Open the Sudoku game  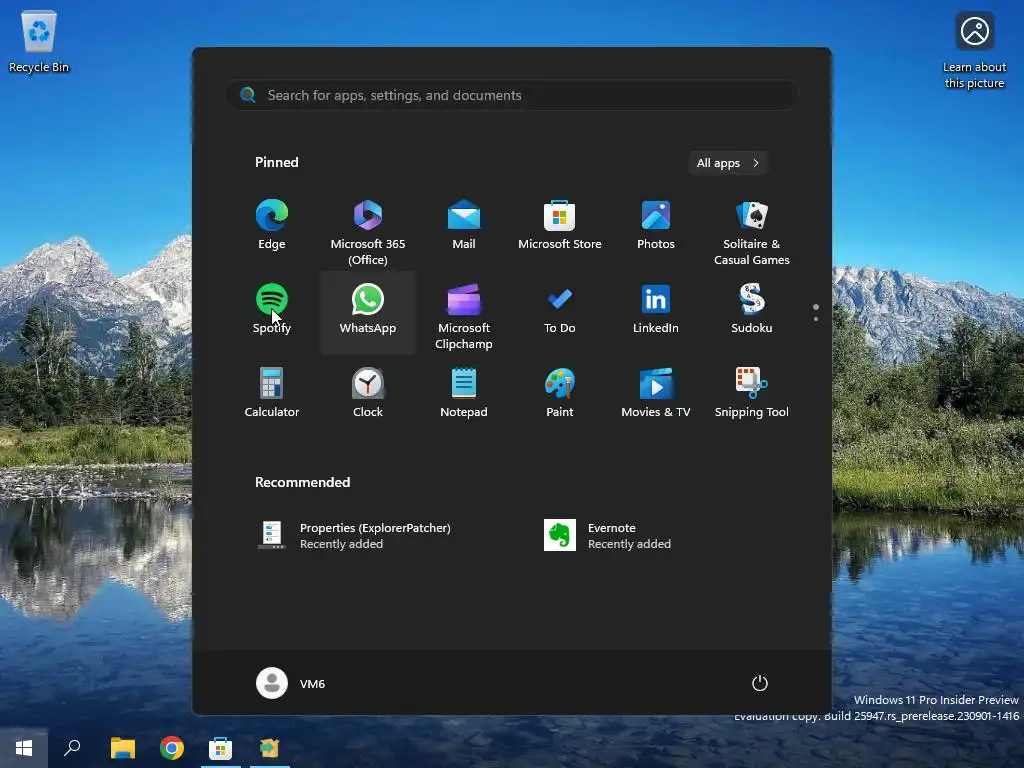(752, 310)
